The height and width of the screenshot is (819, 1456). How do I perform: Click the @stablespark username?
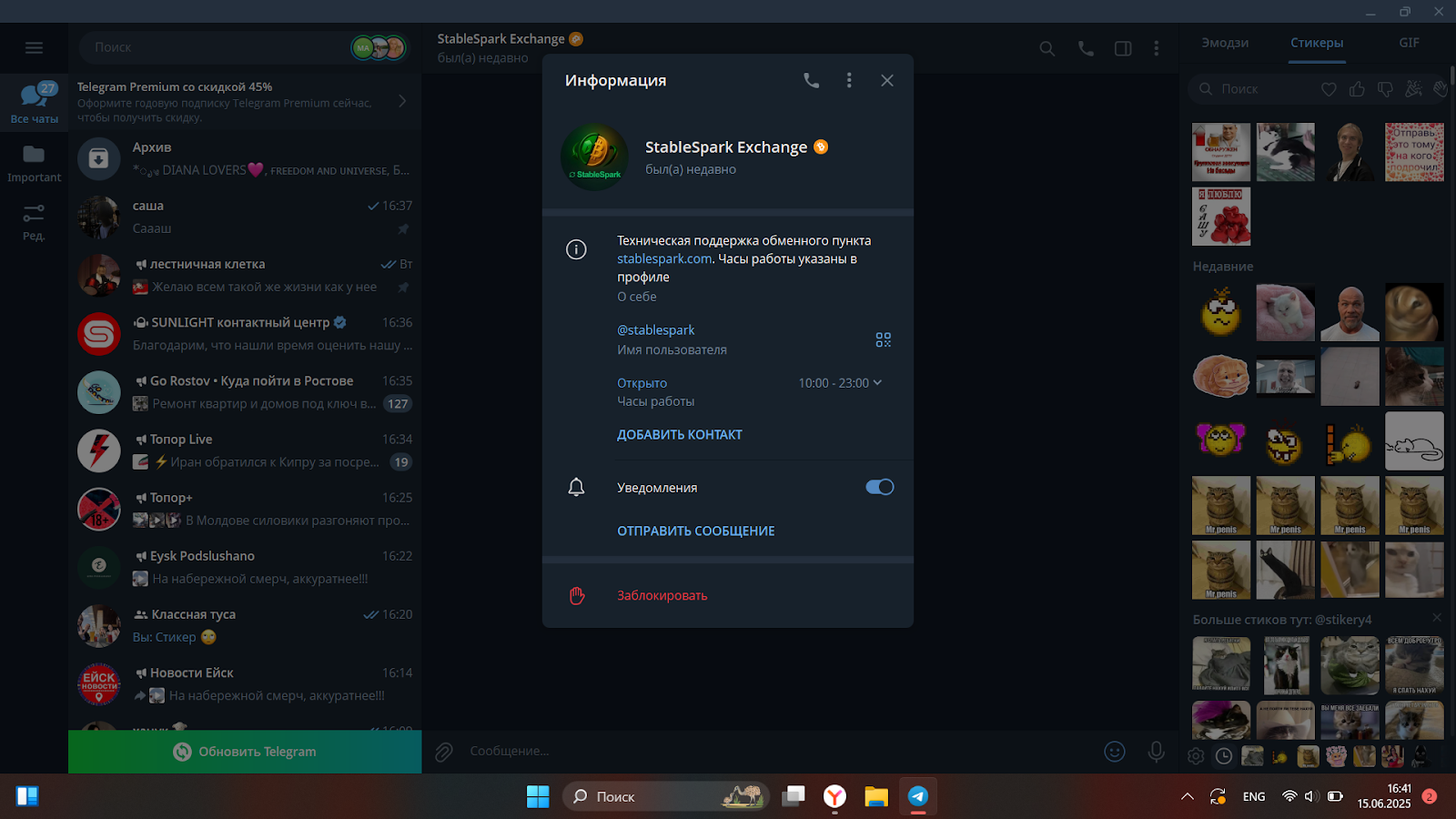(655, 330)
